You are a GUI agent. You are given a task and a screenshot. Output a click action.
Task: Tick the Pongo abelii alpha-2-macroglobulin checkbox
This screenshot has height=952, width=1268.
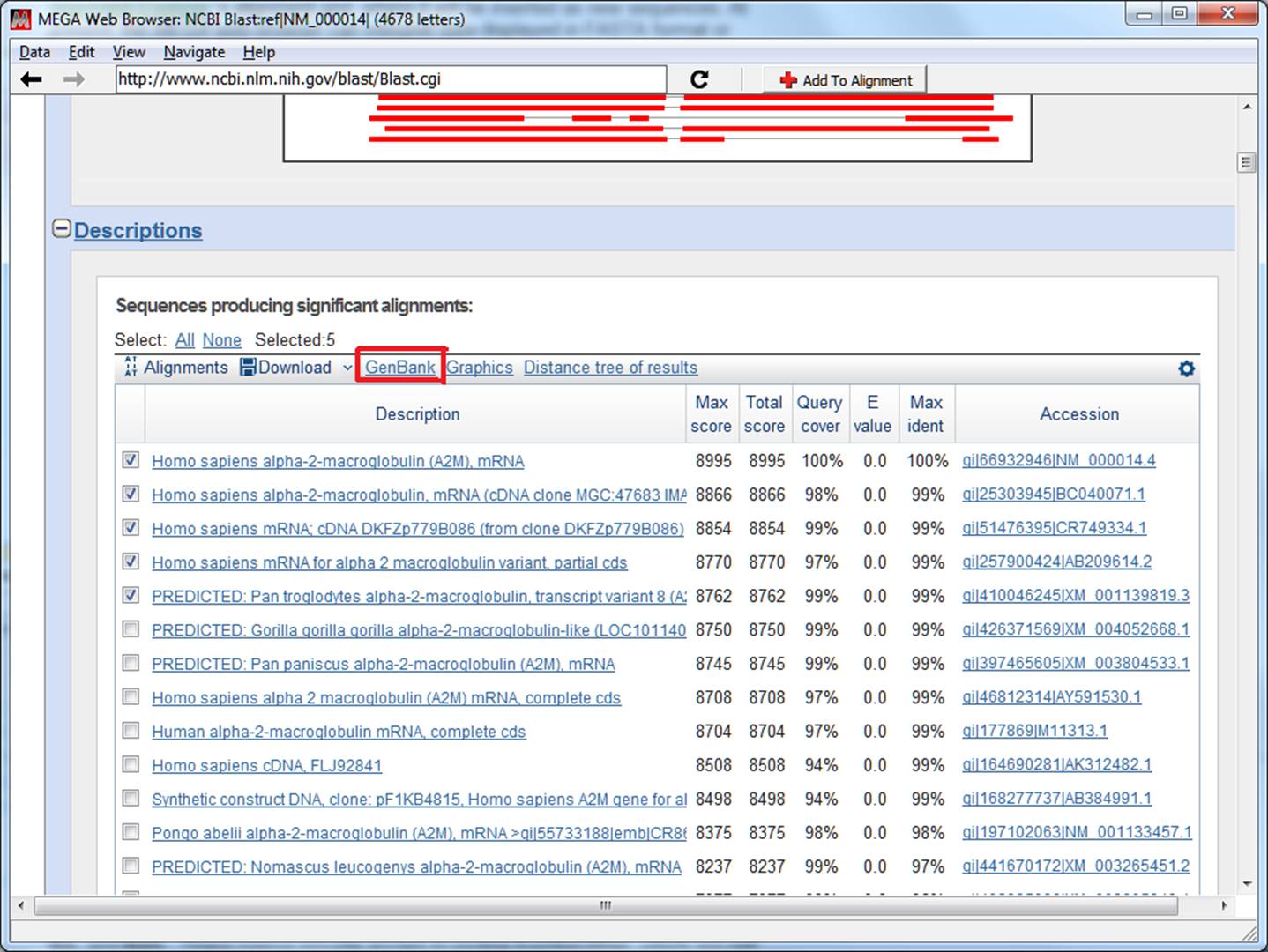pyautogui.click(x=131, y=832)
